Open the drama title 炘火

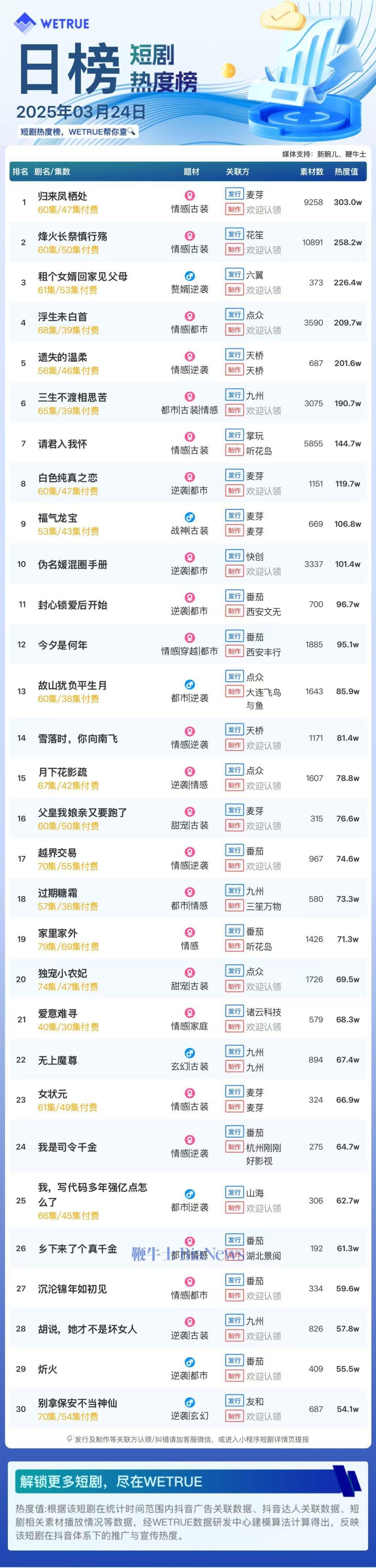tap(47, 1369)
